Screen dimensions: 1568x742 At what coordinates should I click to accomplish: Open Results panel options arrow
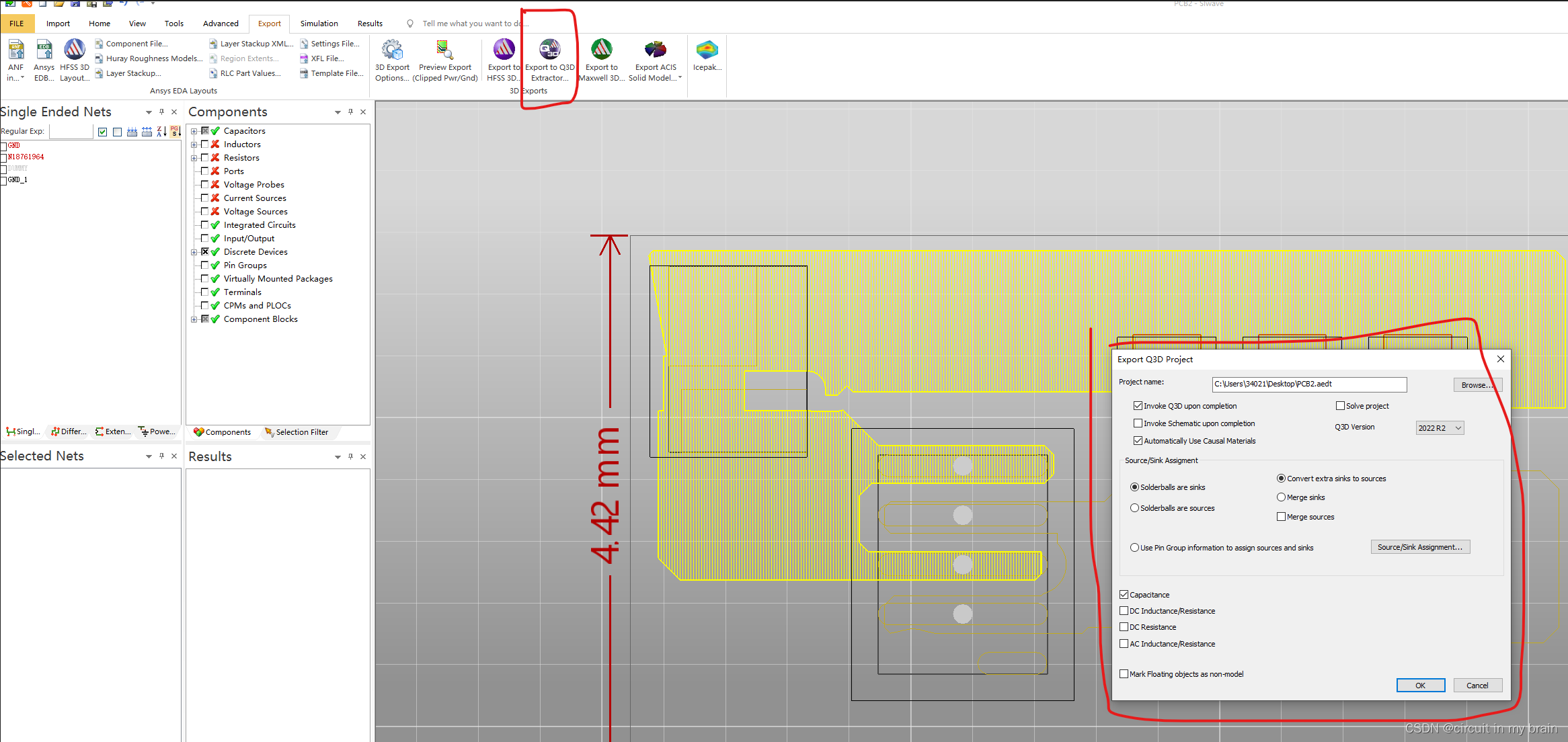pyautogui.click(x=338, y=457)
